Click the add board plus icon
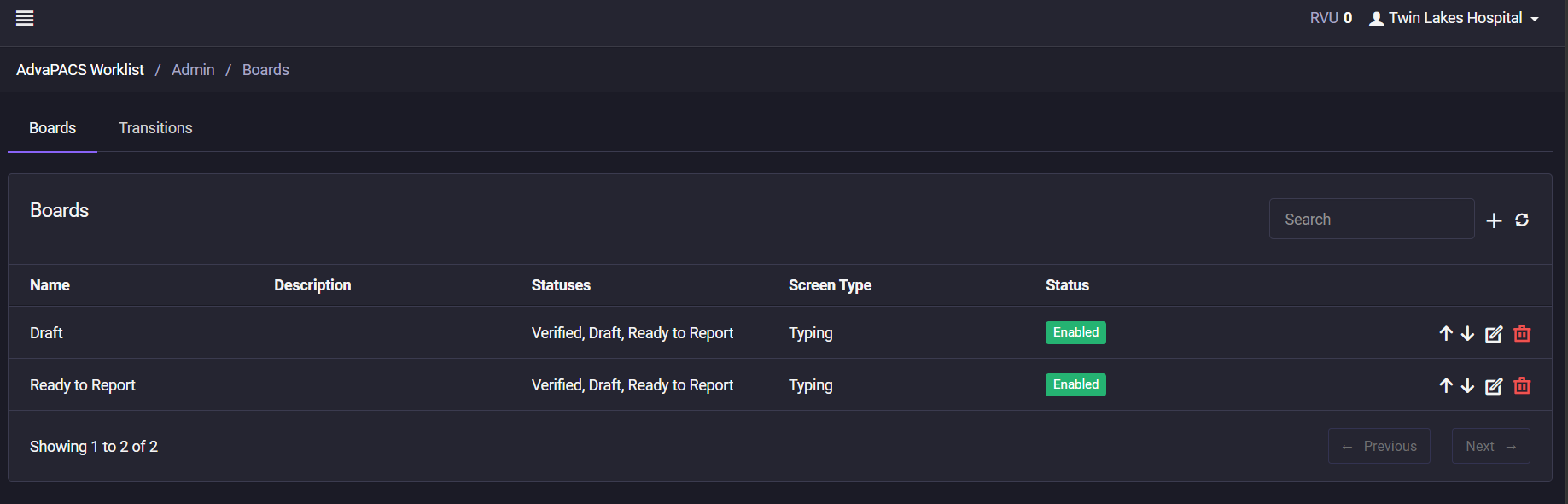Screen dimensions: 1568x504 pos(1494,220)
